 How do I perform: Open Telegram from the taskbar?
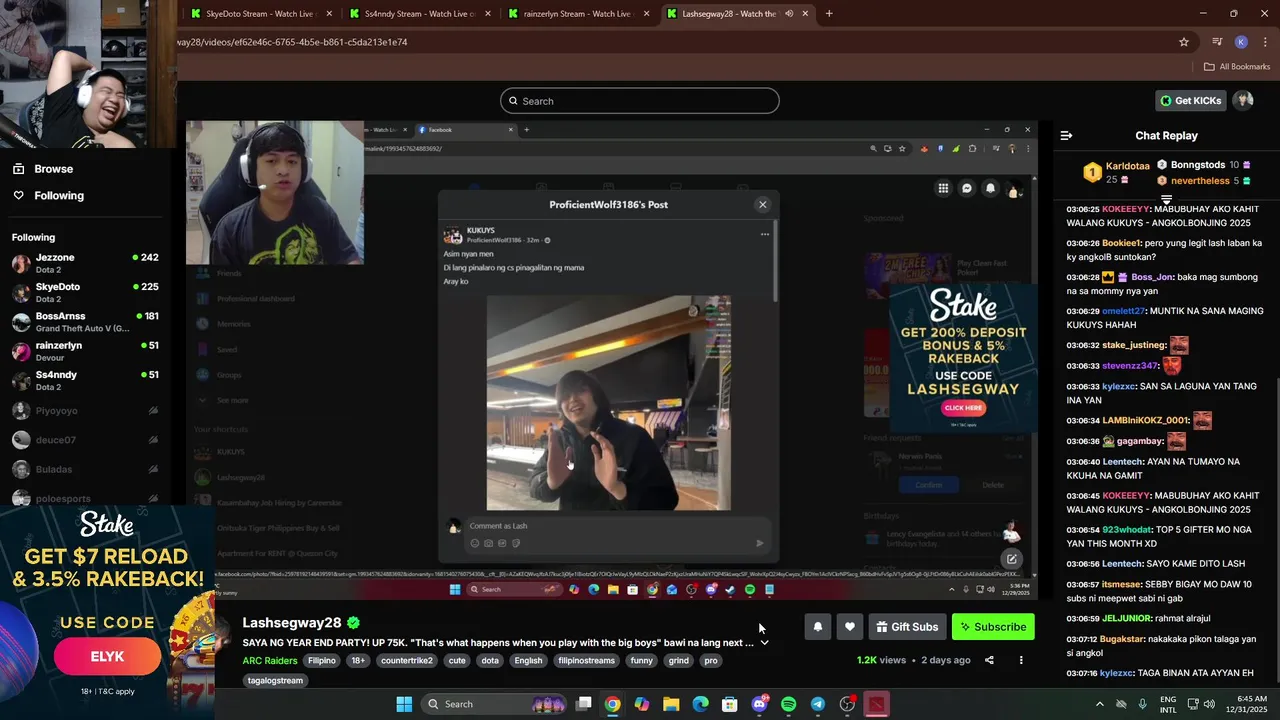pyautogui.click(x=818, y=704)
